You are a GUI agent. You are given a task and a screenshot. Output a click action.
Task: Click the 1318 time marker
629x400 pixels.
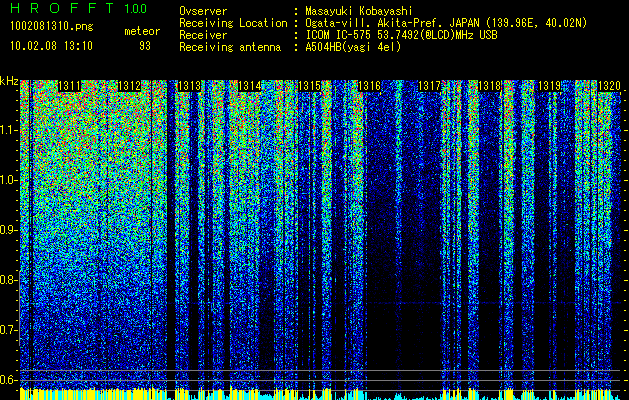(489, 86)
